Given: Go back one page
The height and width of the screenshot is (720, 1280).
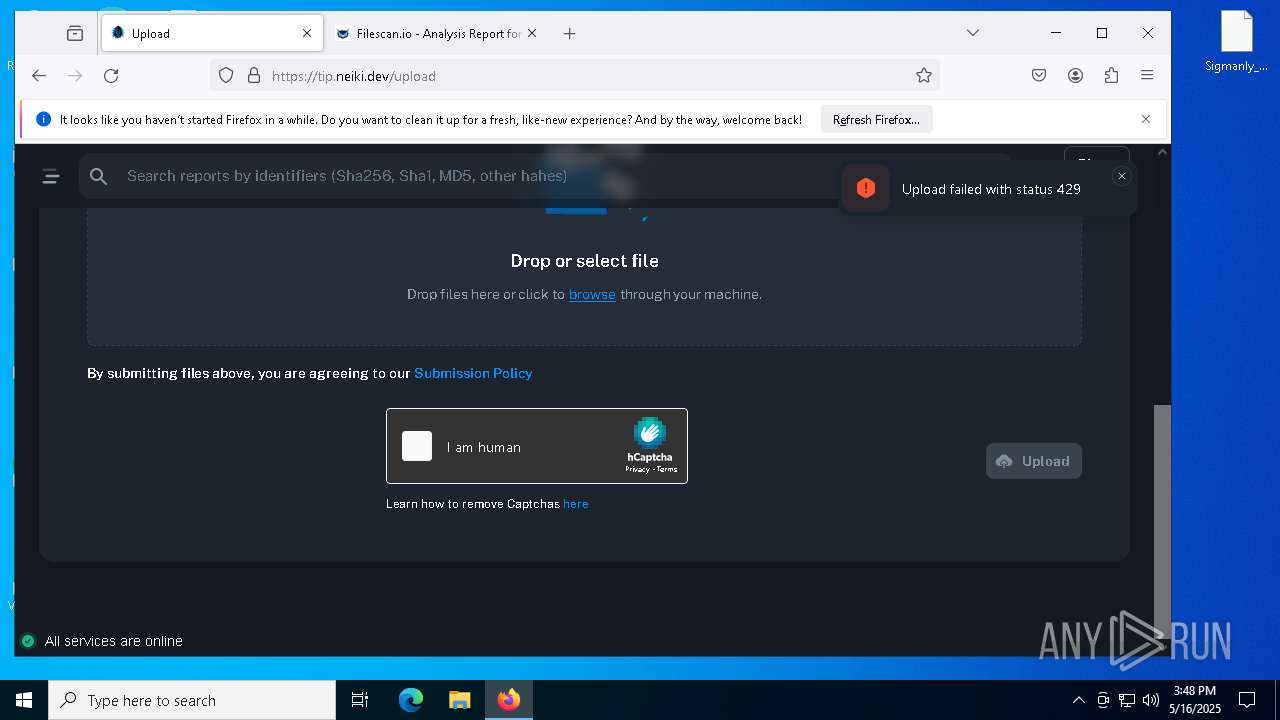Looking at the screenshot, I should click(39, 75).
